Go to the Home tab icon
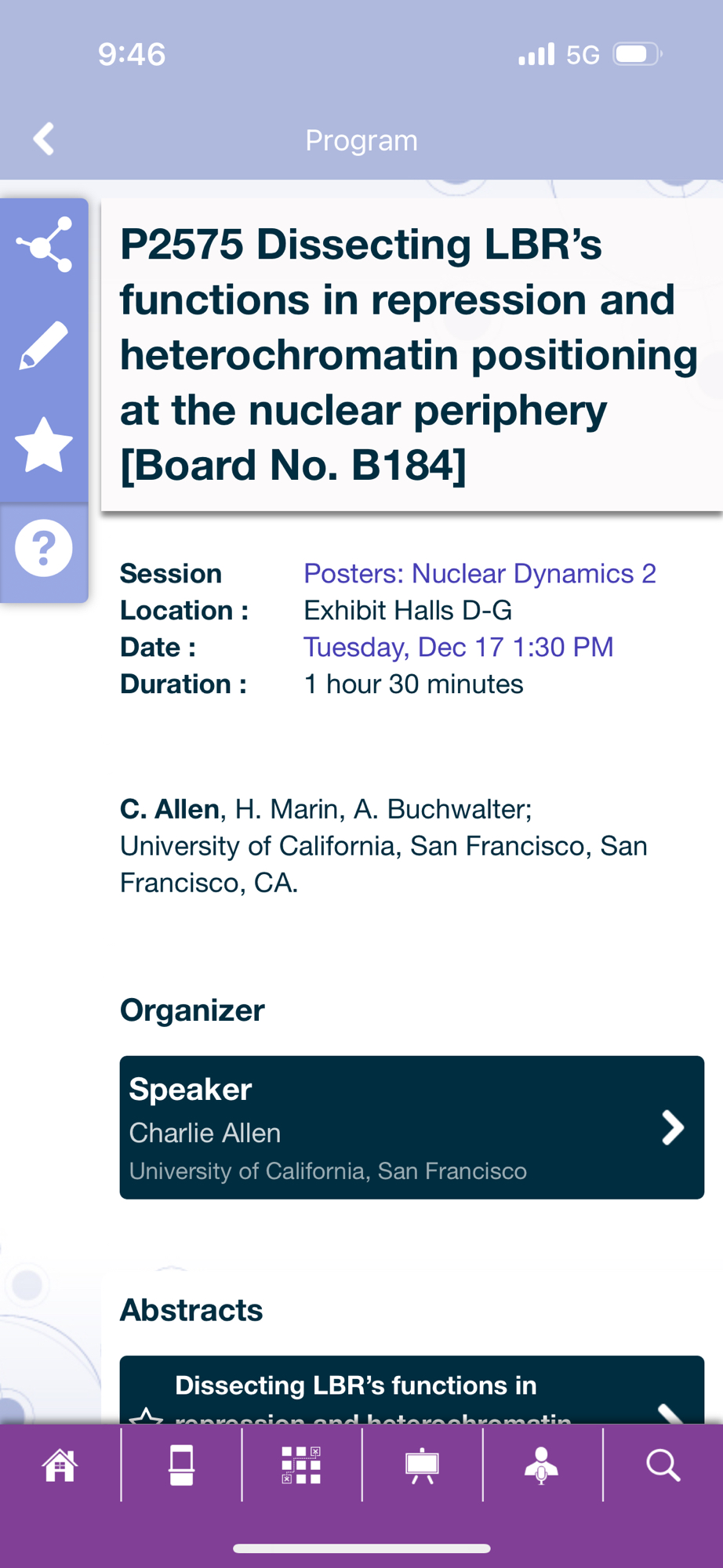This screenshot has width=723, height=1568. click(60, 1465)
